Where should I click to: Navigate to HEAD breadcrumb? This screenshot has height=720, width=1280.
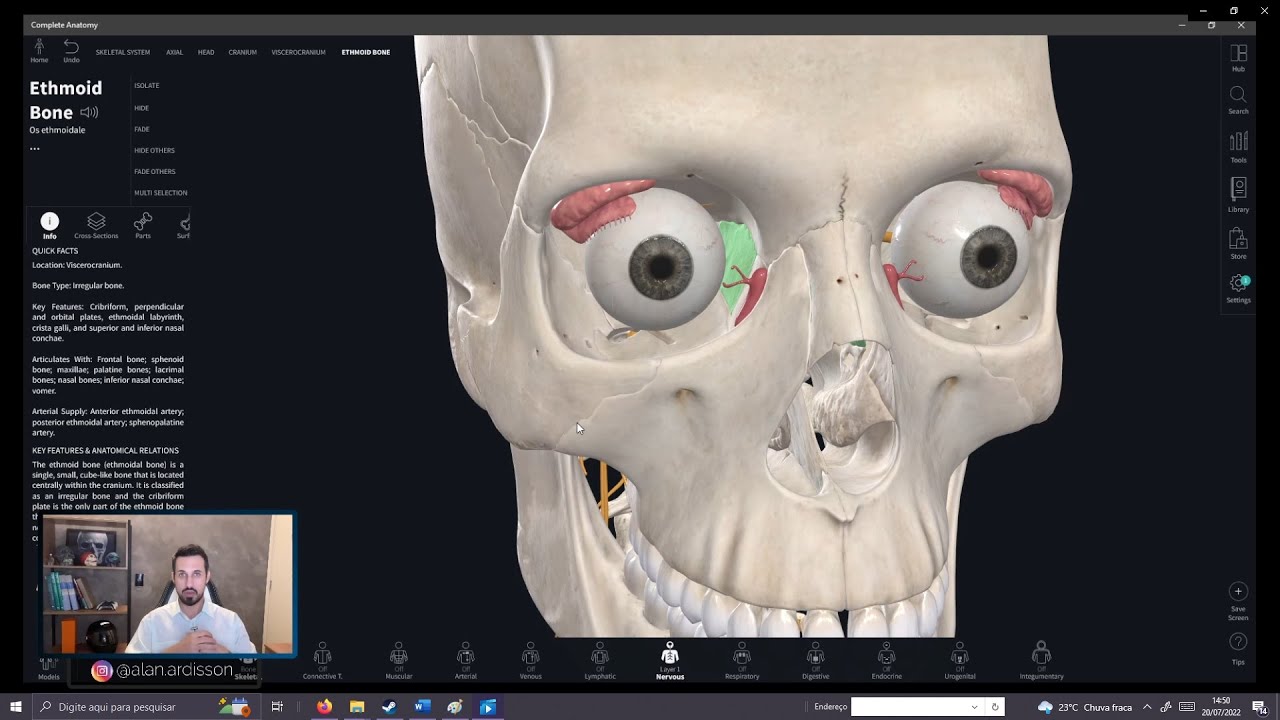click(206, 52)
